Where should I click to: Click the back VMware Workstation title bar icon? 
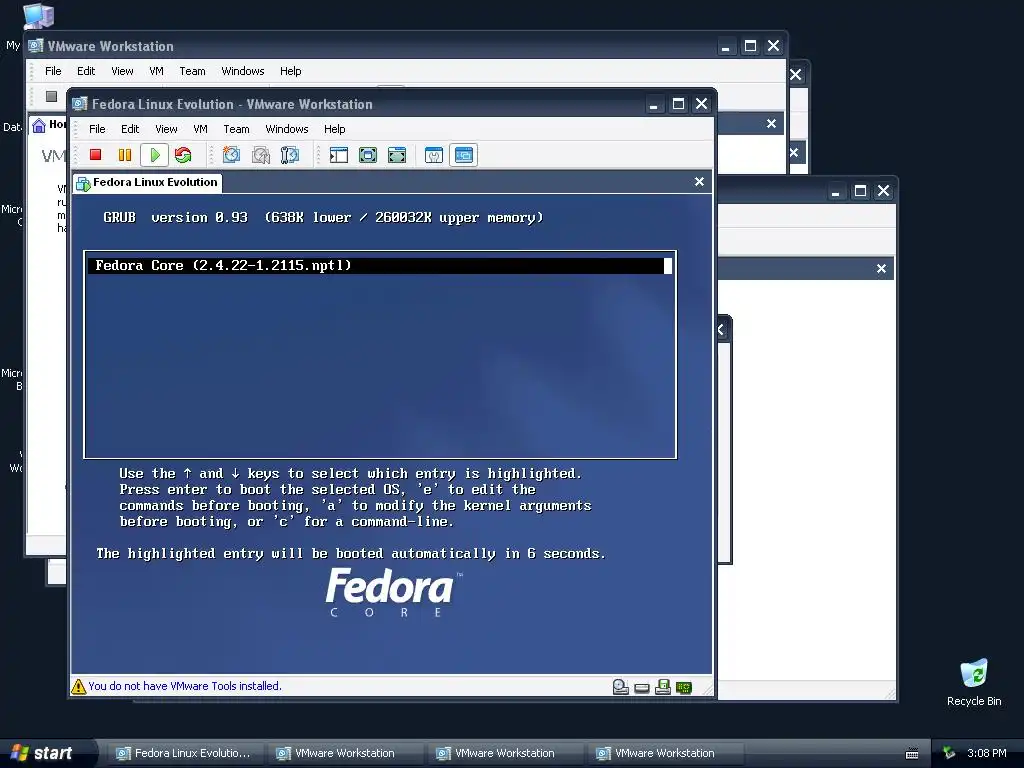35,46
